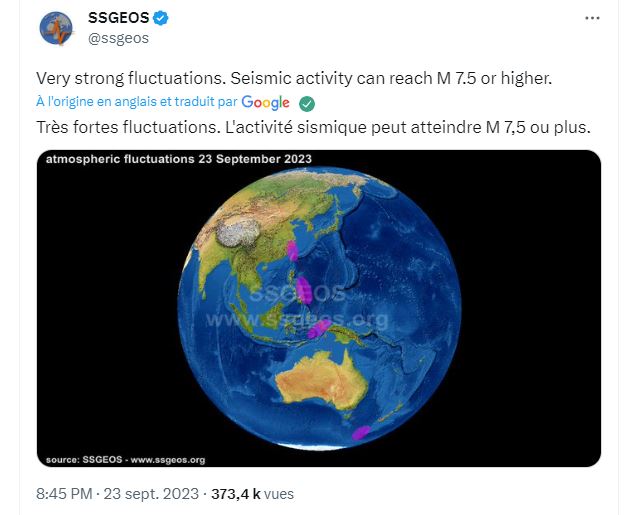
Task: Click the blue verified badge beside SSGEOS
Action: coord(160,18)
